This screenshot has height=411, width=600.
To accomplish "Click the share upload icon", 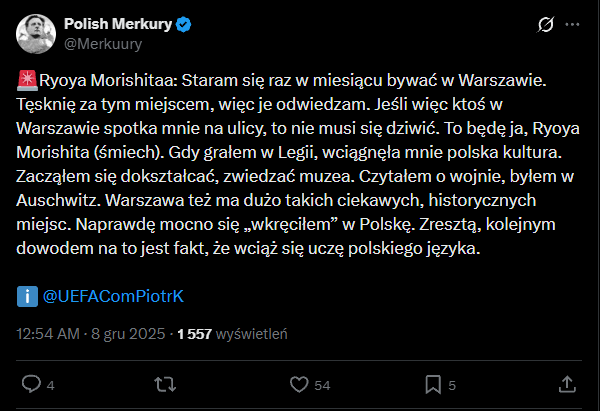I will tap(566, 384).
